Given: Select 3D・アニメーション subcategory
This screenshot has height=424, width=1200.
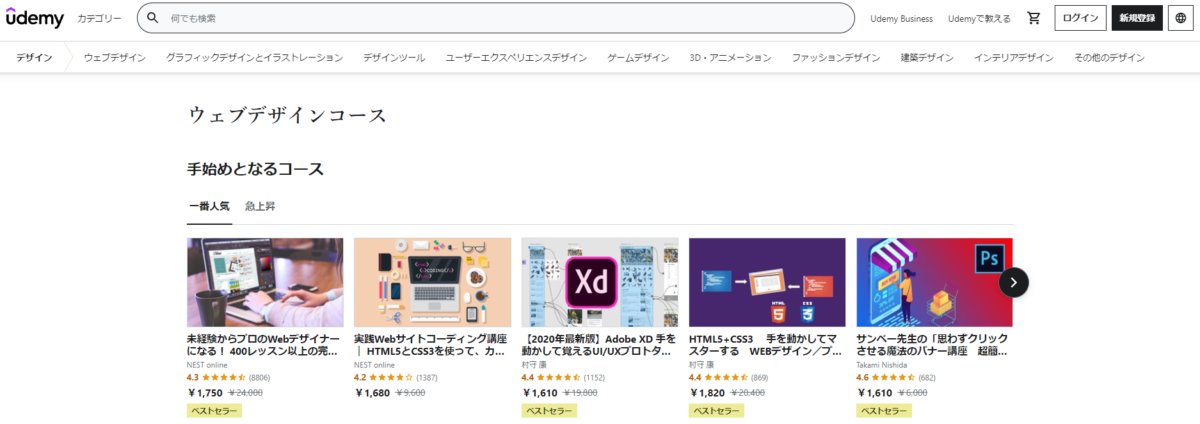Looking at the screenshot, I should (730, 58).
